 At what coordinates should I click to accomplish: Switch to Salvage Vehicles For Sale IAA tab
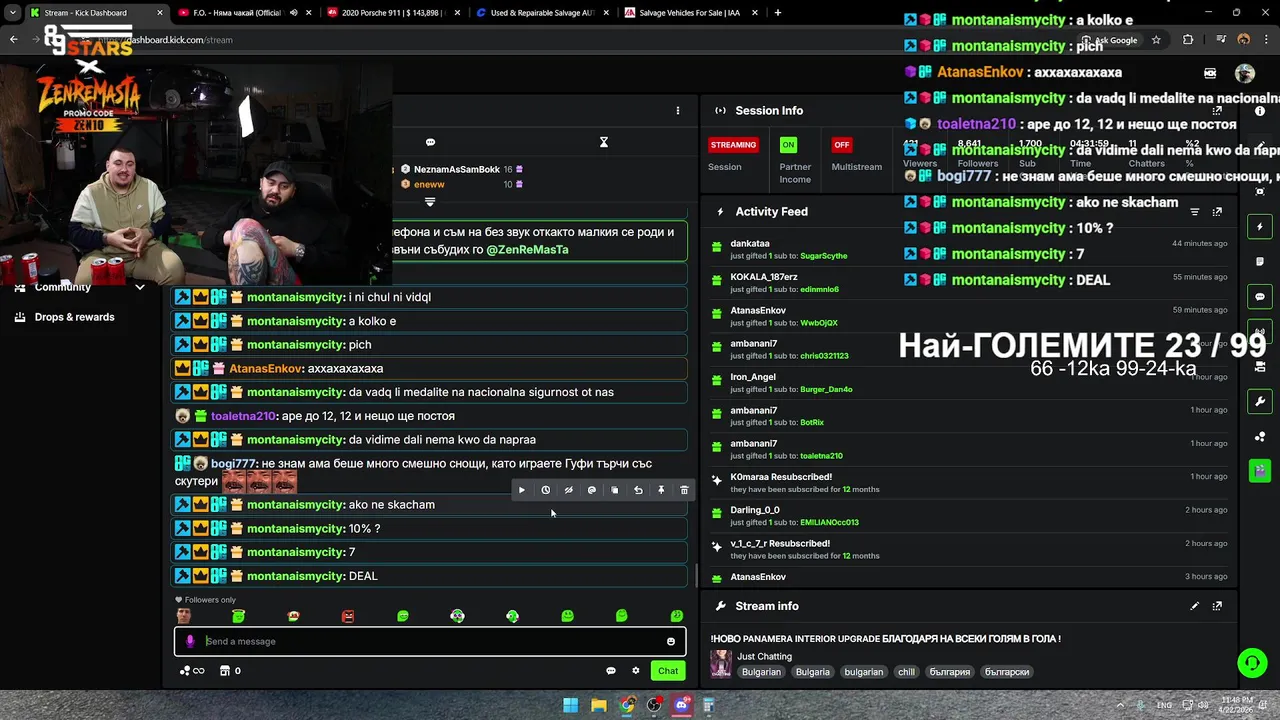click(x=685, y=13)
